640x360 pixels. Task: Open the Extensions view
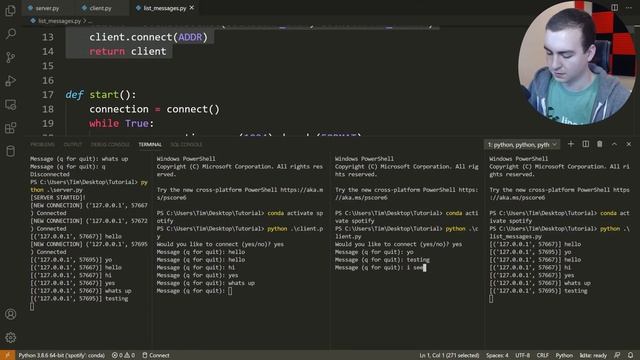(11, 128)
